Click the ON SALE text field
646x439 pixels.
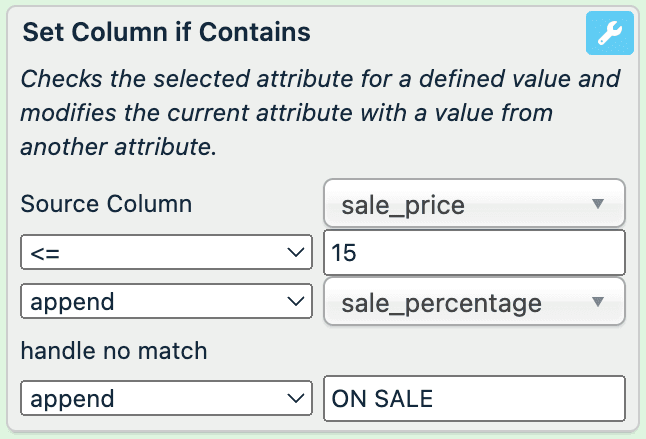475,398
